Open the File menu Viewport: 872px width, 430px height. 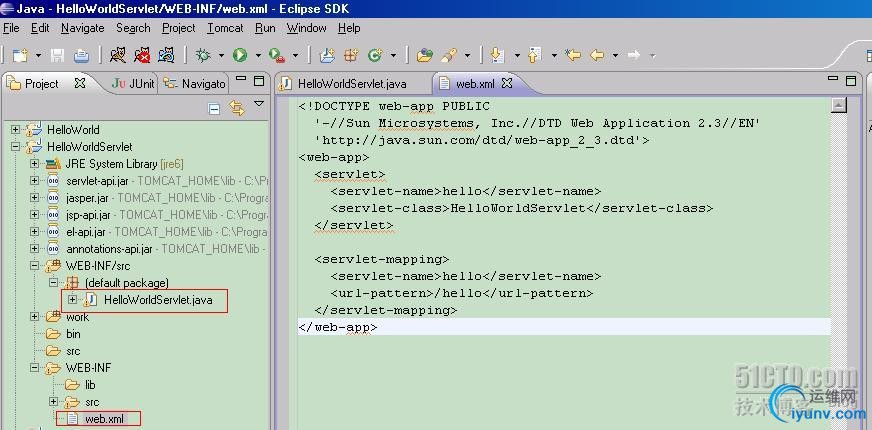click(x=11, y=28)
